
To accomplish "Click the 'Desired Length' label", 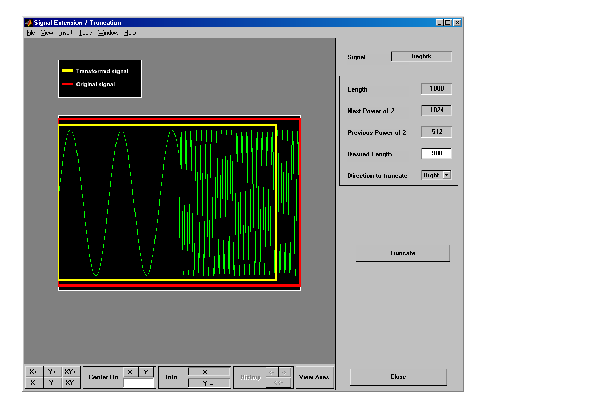I will (370, 154).
